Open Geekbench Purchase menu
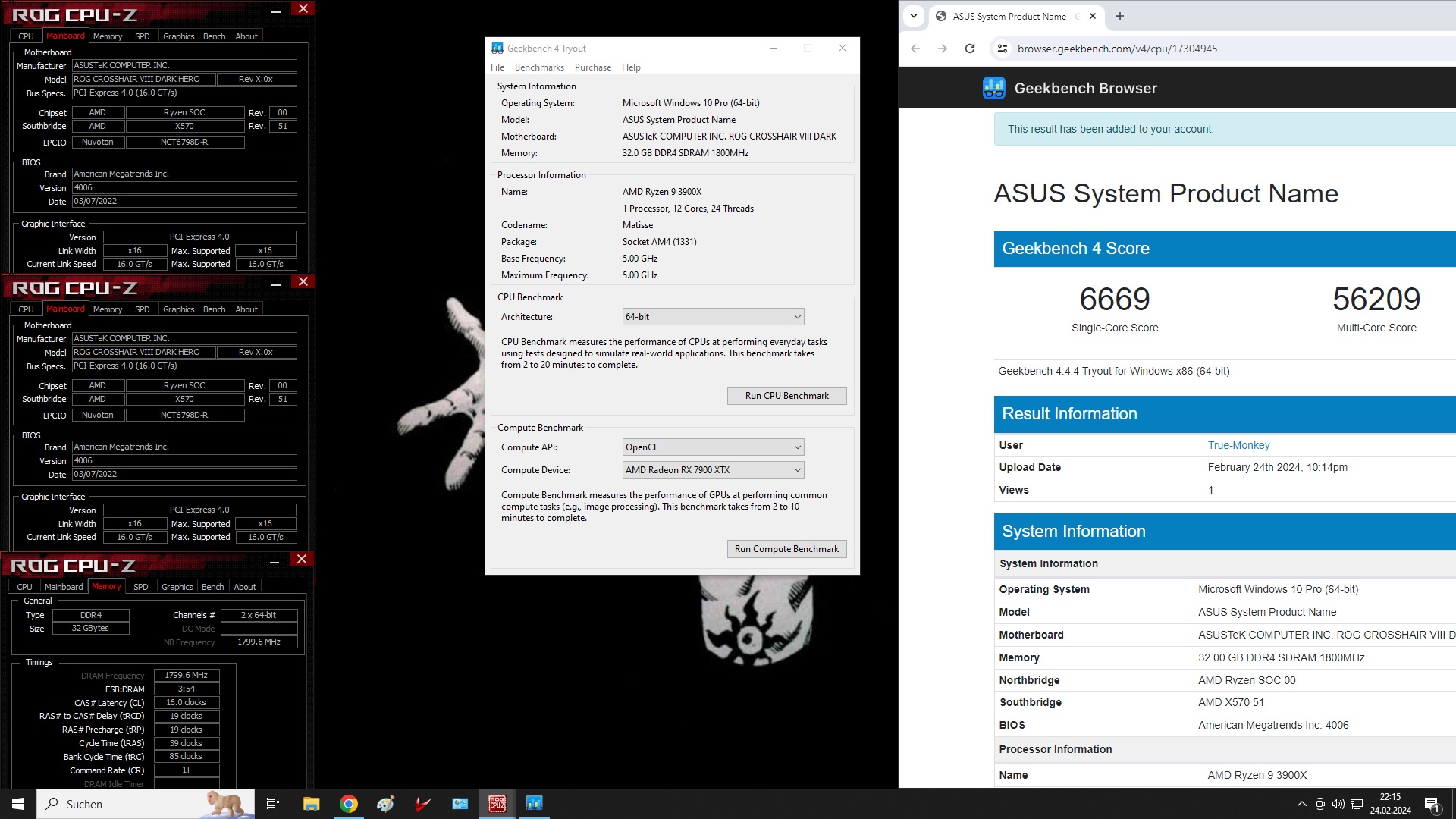Viewport: 1456px width, 819px height. click(593, 67)
